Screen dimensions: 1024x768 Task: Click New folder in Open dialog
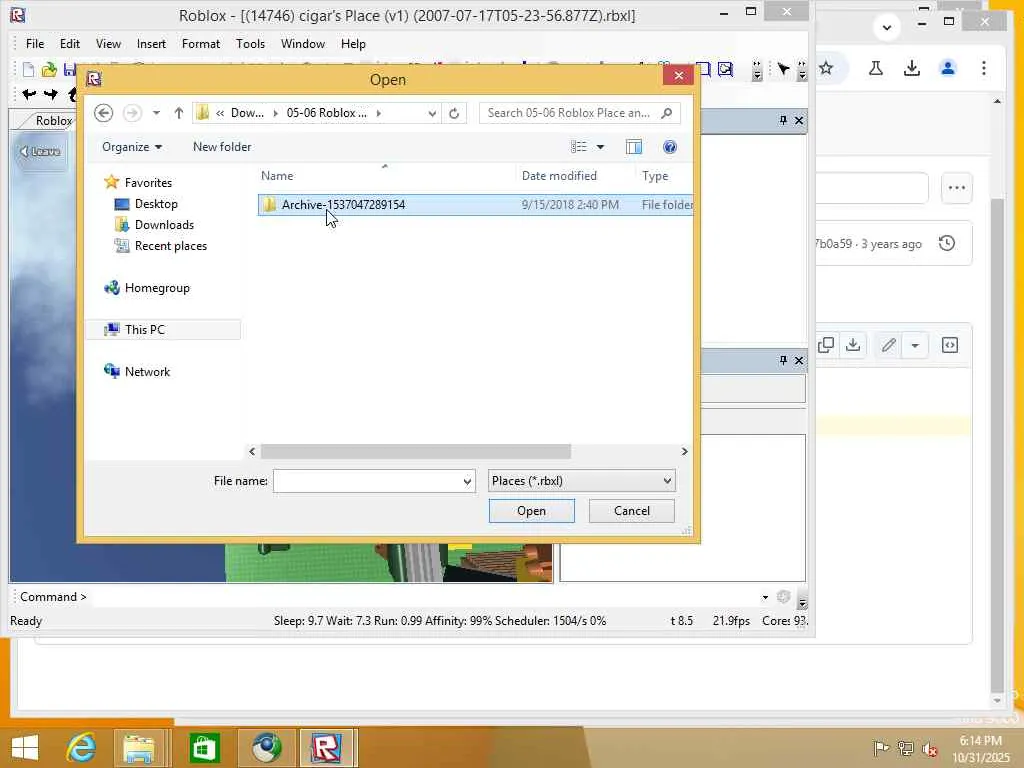tap(222, 147)
